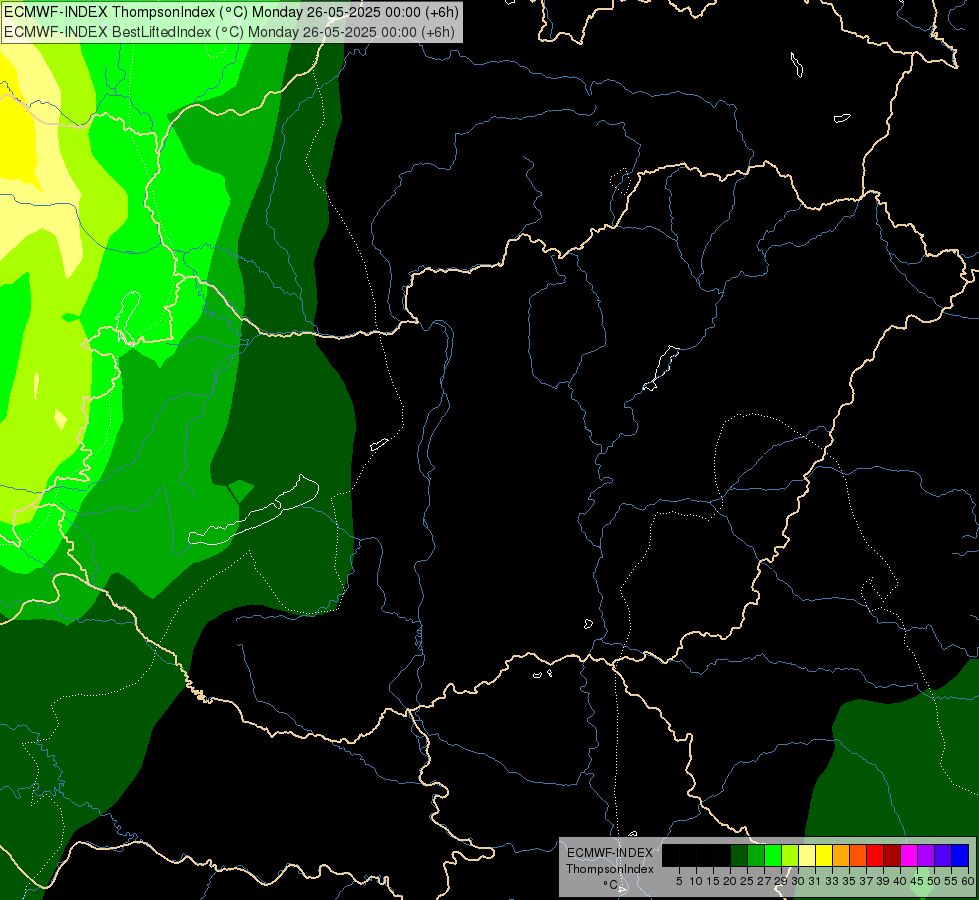This screenshot has width=979, height=900.
Task: Select the bright green 27-29 legend swatch
Action: coord(773,855)
